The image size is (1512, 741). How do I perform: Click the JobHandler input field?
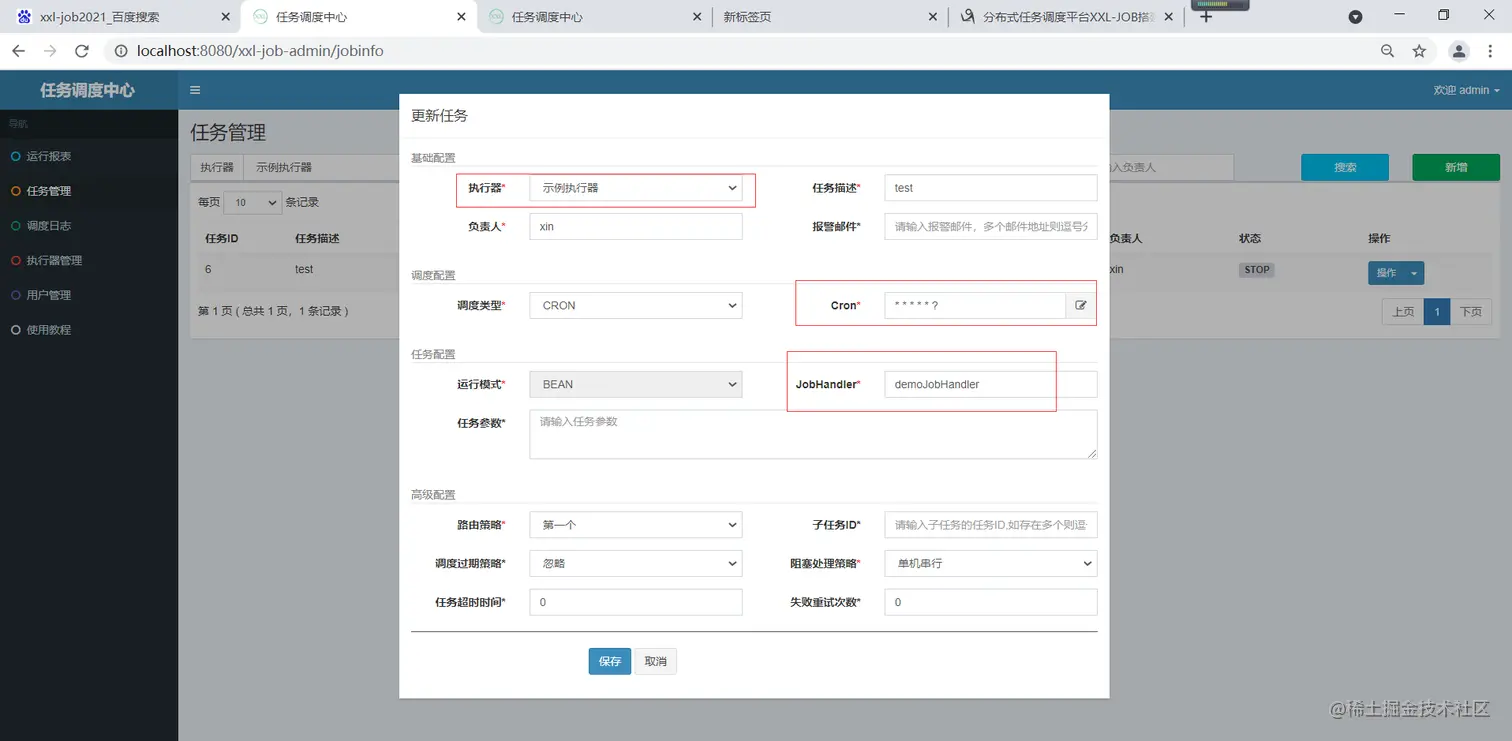tap(991, 384)
